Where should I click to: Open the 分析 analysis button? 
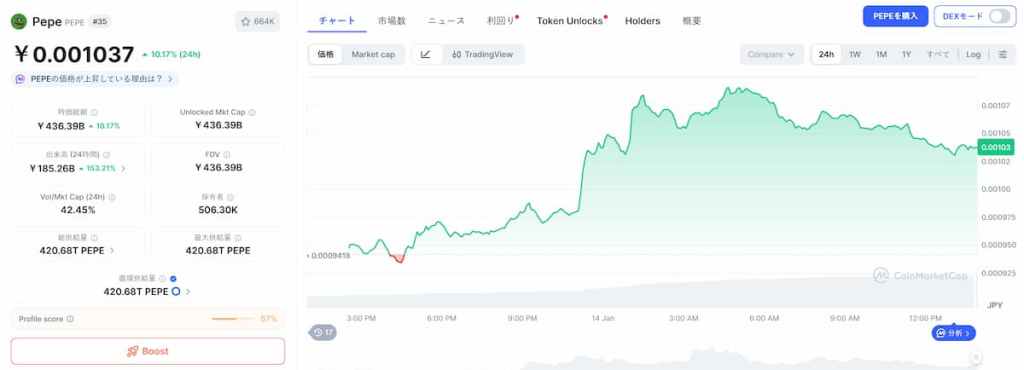tap(953, 333)
